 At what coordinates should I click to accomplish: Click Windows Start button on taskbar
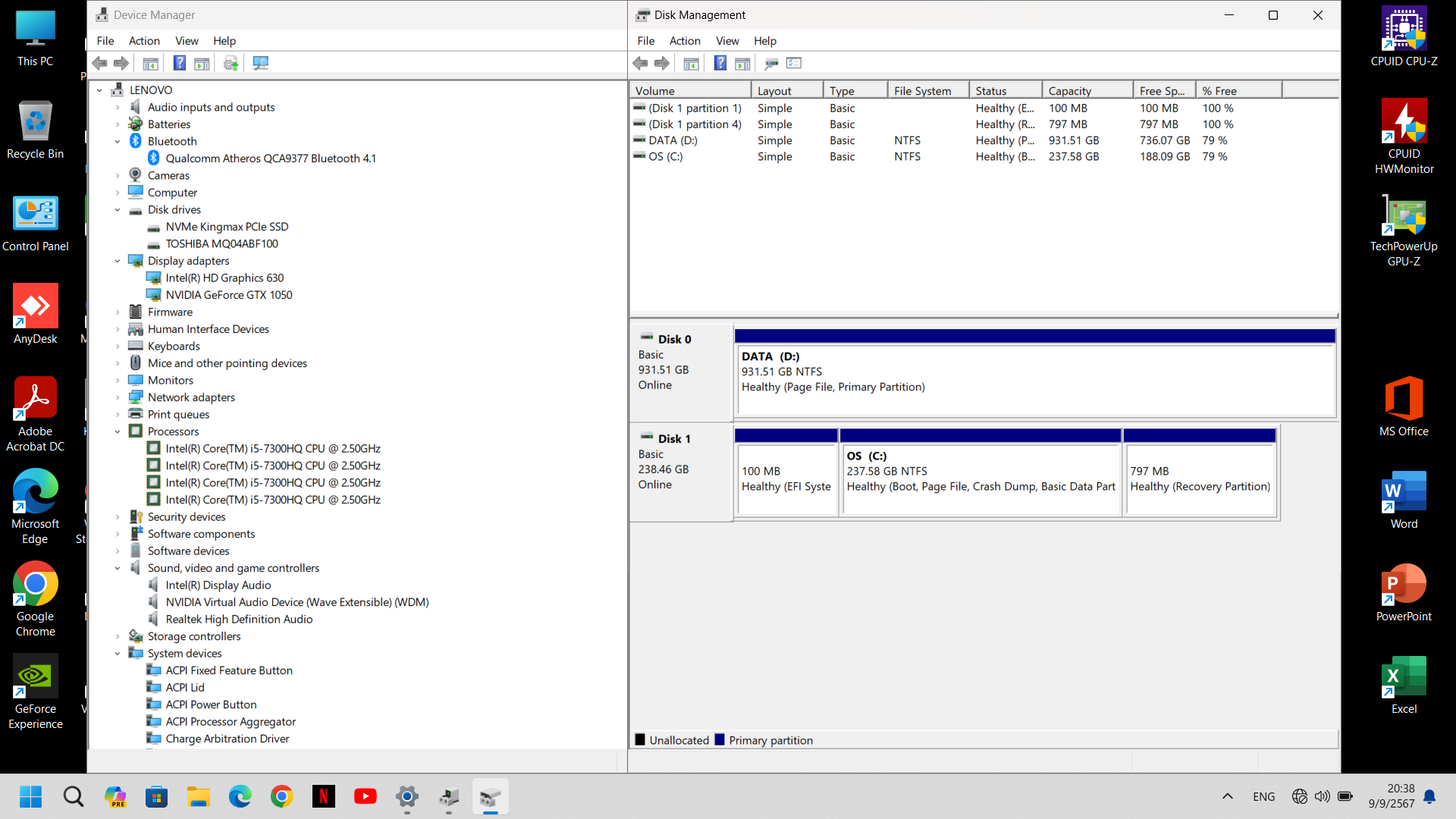tap(31, 796)
